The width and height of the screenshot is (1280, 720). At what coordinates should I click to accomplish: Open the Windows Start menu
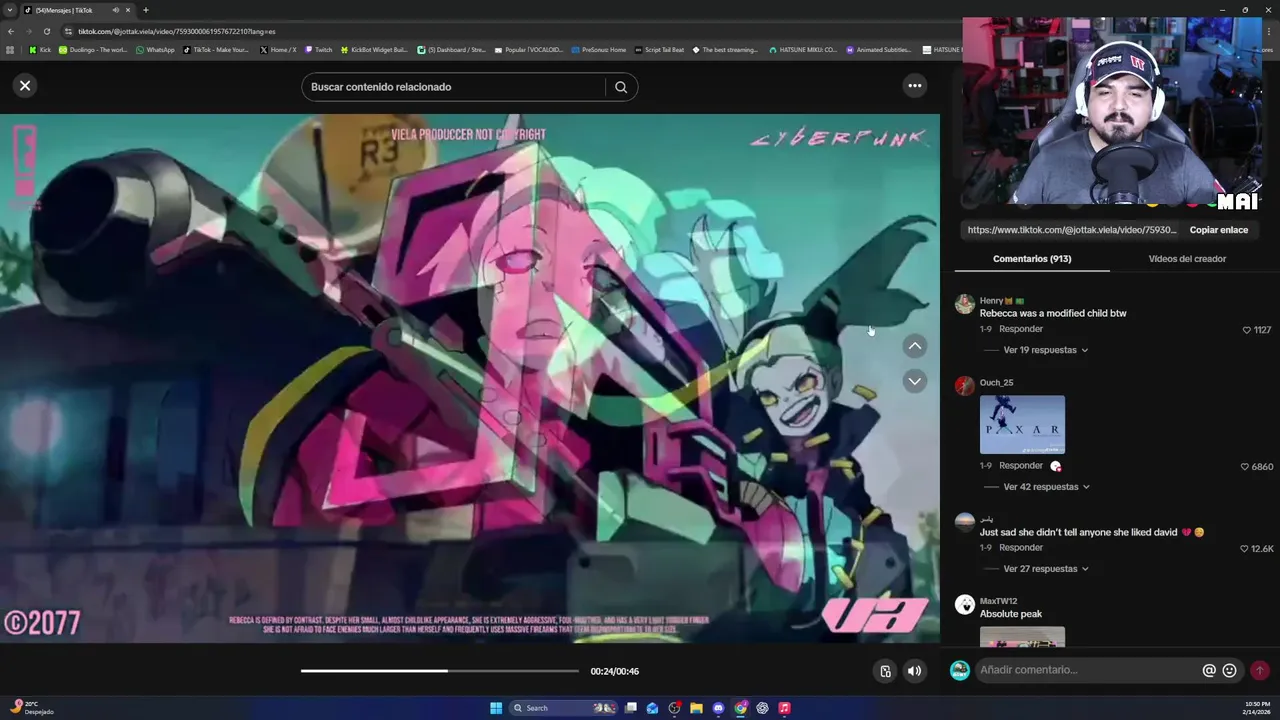coord(496,708)
